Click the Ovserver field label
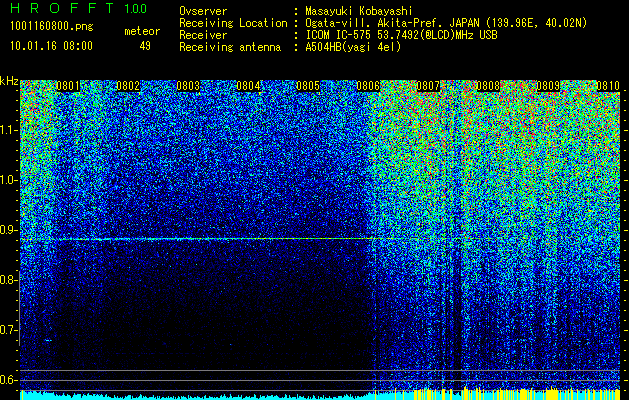The image size is (629, 400). (x=203, y=11)
